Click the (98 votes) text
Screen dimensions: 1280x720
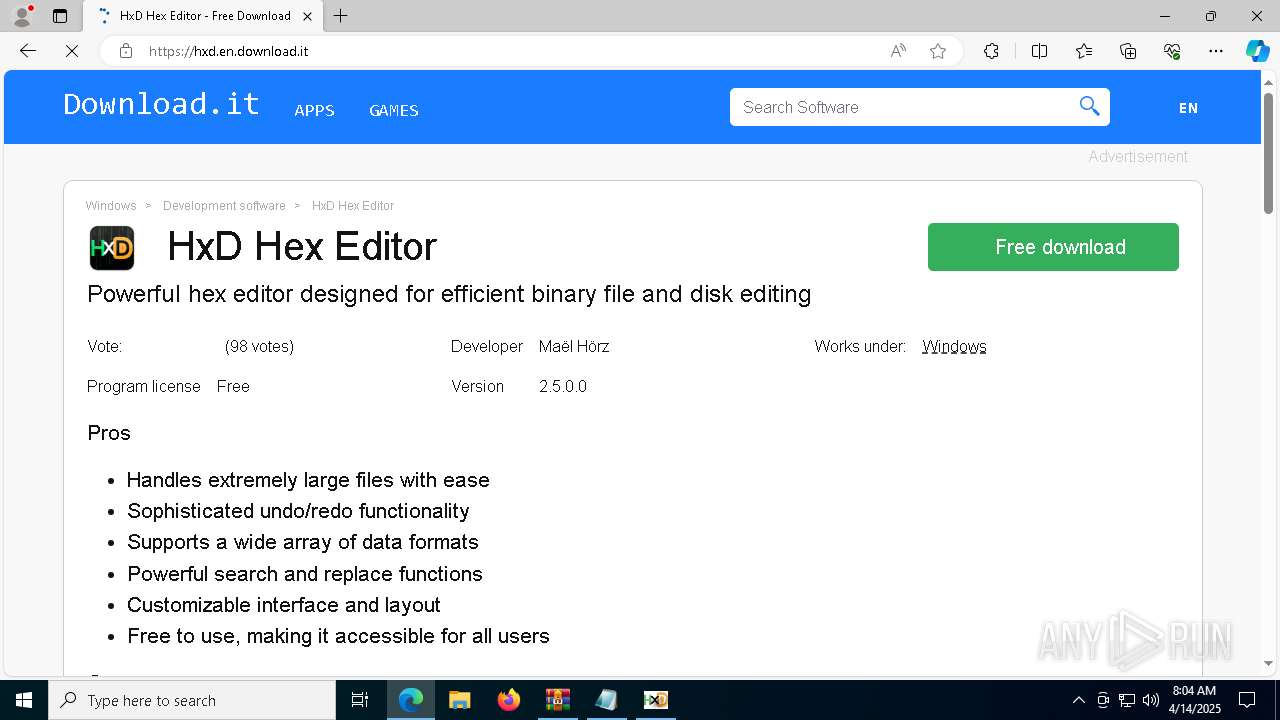(x=259, y=346)
